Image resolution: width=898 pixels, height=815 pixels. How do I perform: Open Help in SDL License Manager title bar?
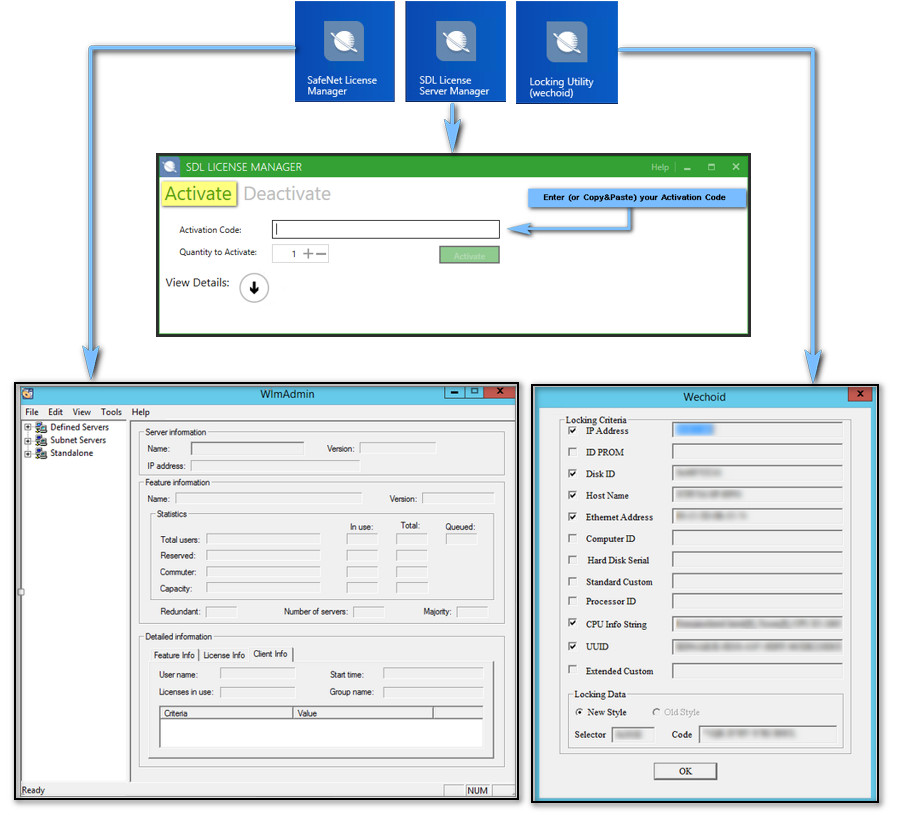point(660,167)
